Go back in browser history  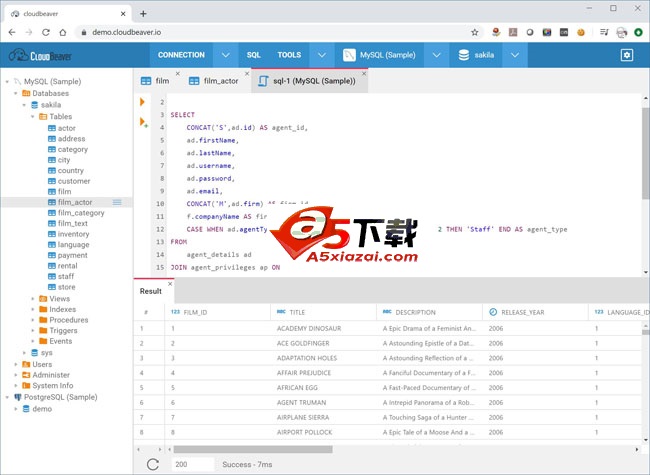[12, 32]
